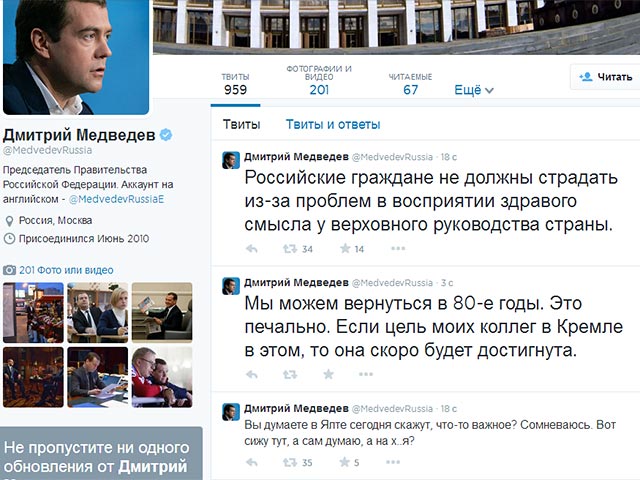Open the newspaper reading photo thumbnail

(162, 312)
